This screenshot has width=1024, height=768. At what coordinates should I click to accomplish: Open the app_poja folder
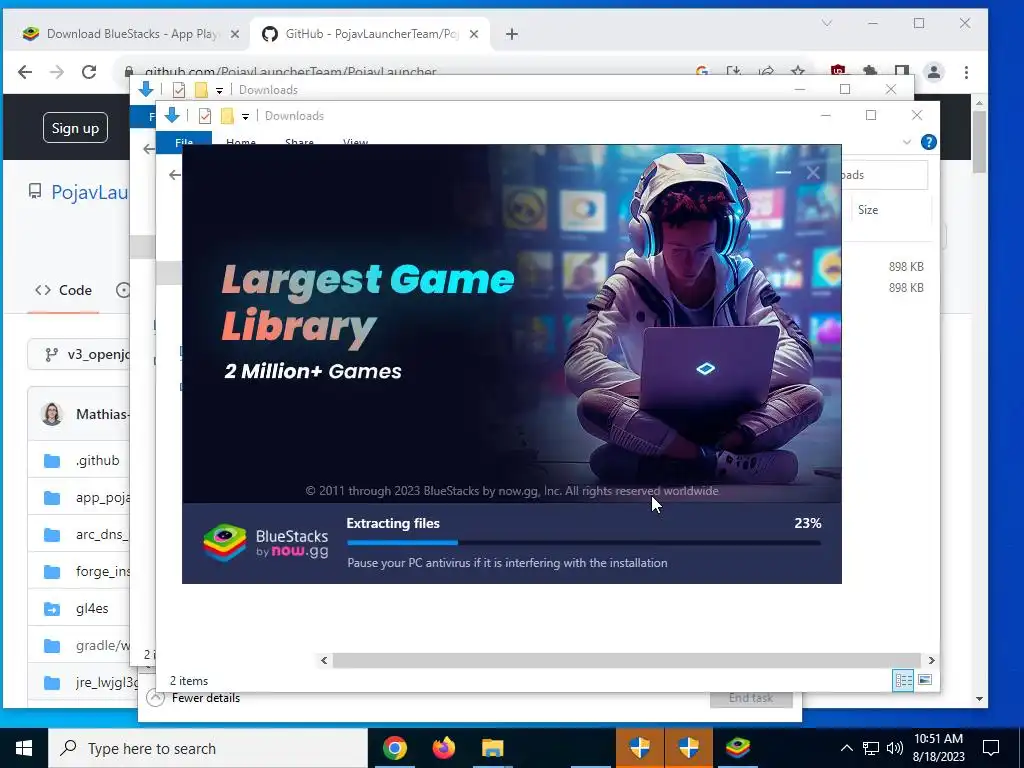103,498
